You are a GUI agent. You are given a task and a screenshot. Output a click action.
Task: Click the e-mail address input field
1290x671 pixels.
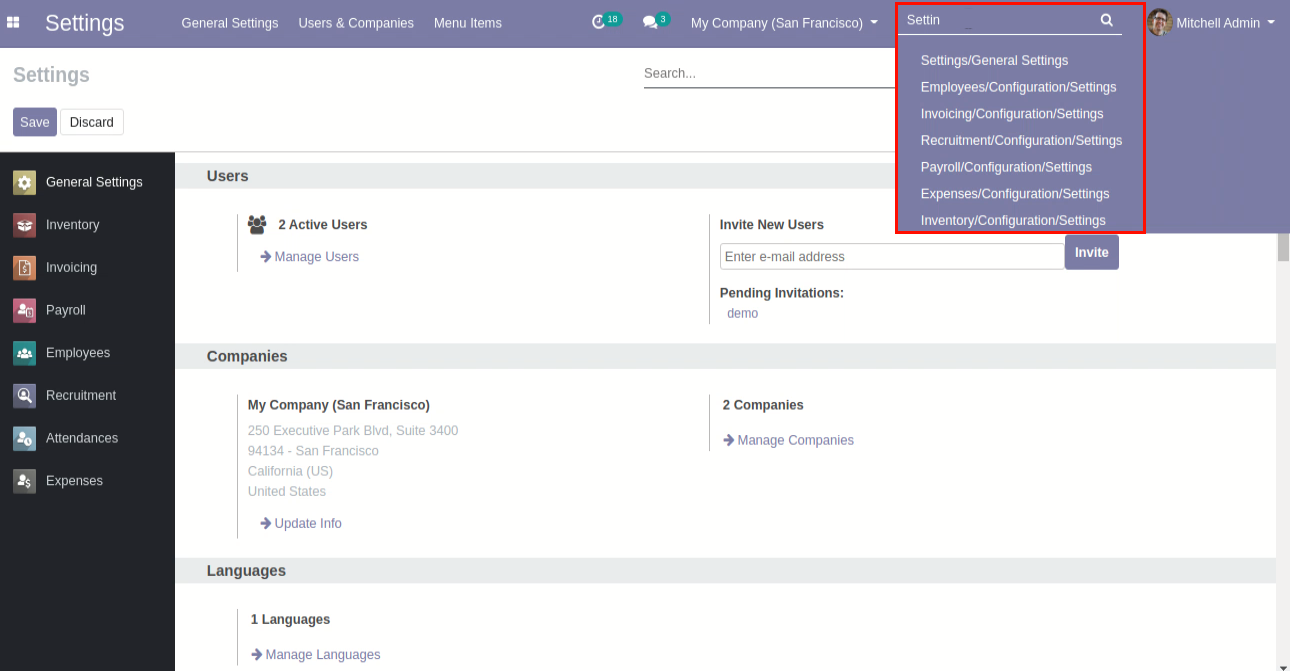pyautogui.click(x=891, y=257)
